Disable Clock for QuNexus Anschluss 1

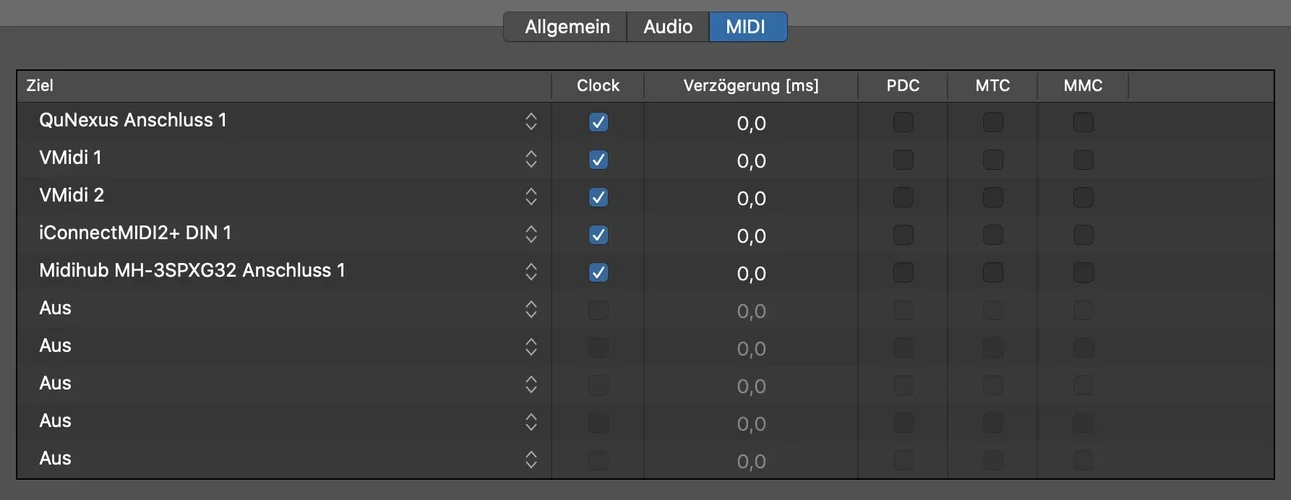coord(598,122)
